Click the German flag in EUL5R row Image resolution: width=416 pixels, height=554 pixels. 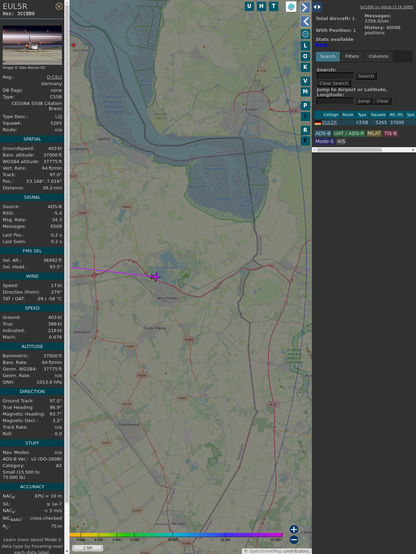pyautogui.click(x=318, y=123)
